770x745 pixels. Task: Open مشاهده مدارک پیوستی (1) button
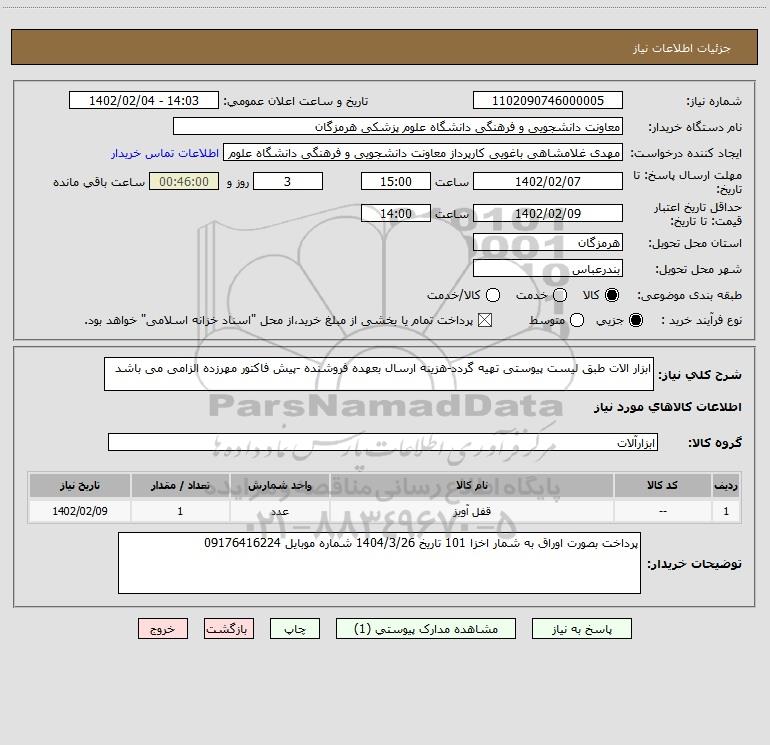426,629
